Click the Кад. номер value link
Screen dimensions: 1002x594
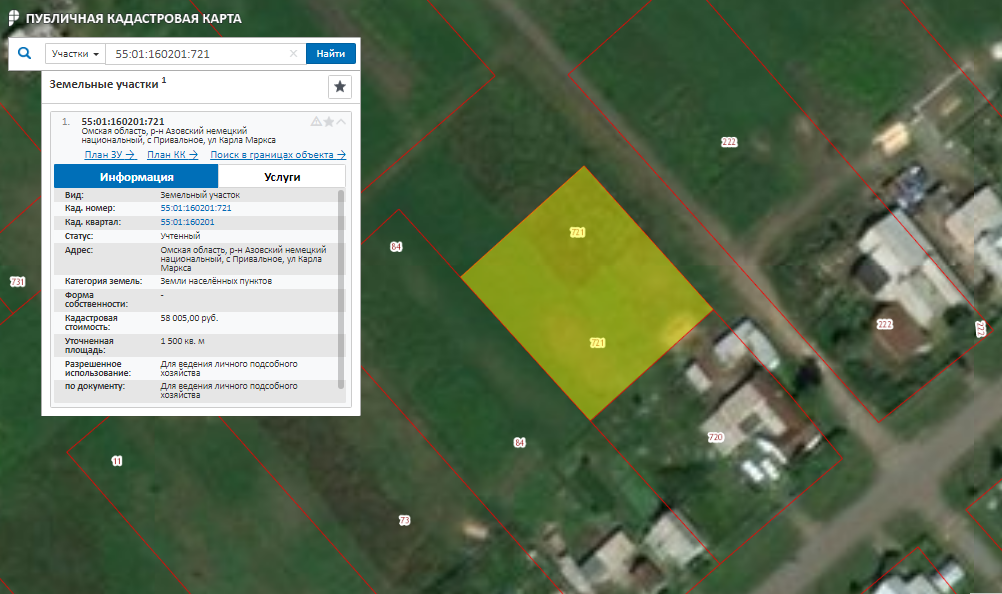point(195,208)
